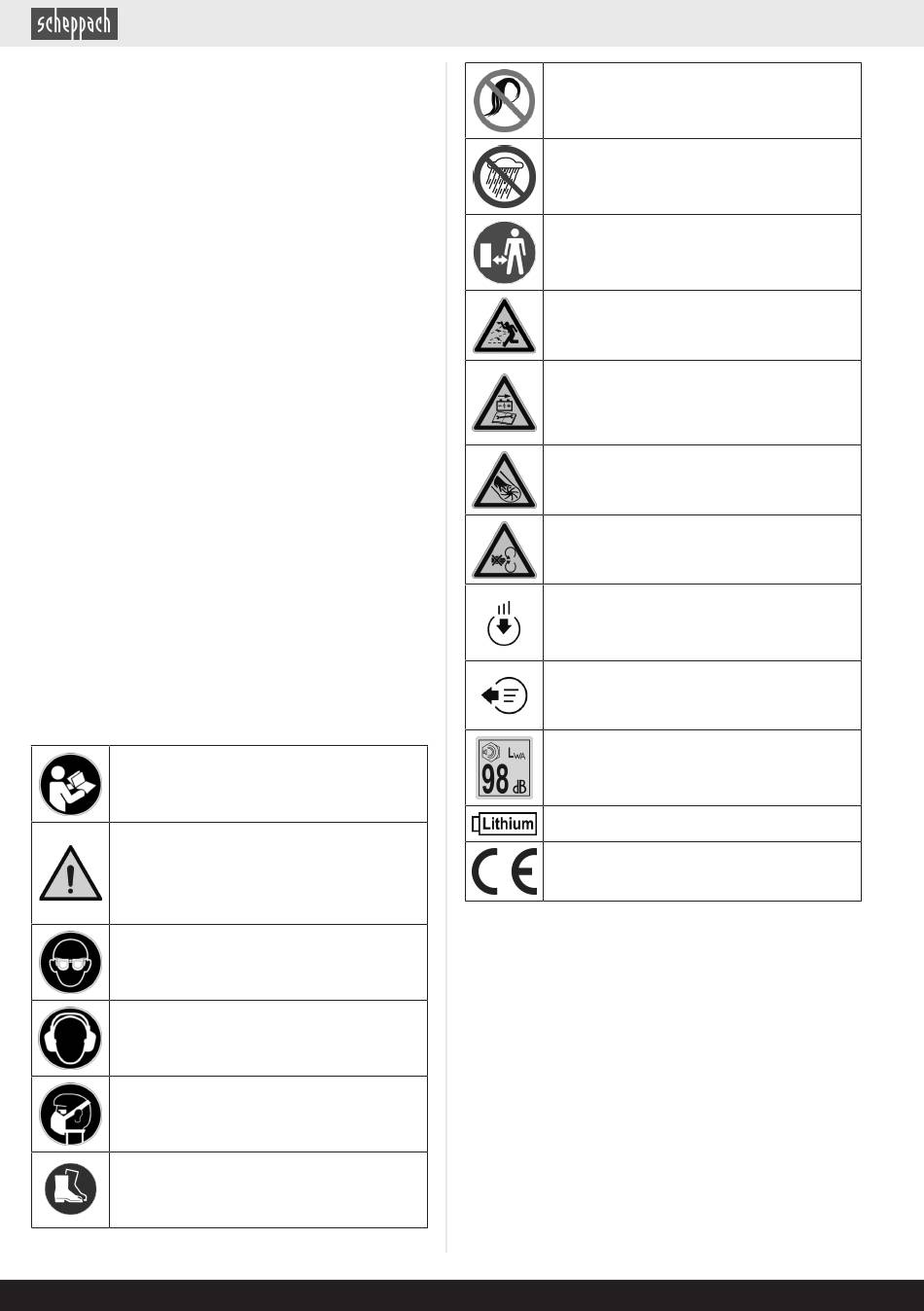Screen dimensions: 924x1311
Task: Click the suction mode arrow symbol
Action: (x=504, y=623)
